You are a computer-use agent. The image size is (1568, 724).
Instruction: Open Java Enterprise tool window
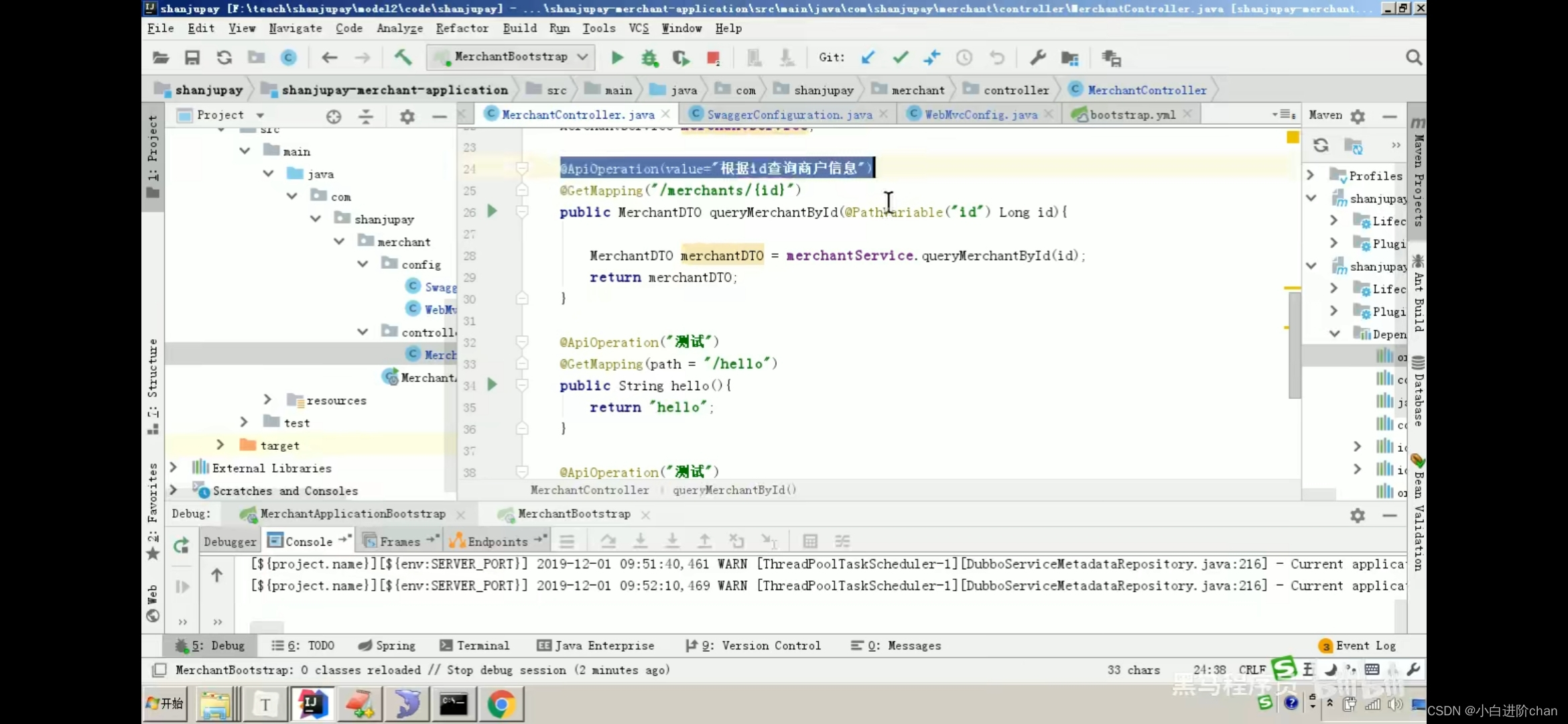pos(596,646)
